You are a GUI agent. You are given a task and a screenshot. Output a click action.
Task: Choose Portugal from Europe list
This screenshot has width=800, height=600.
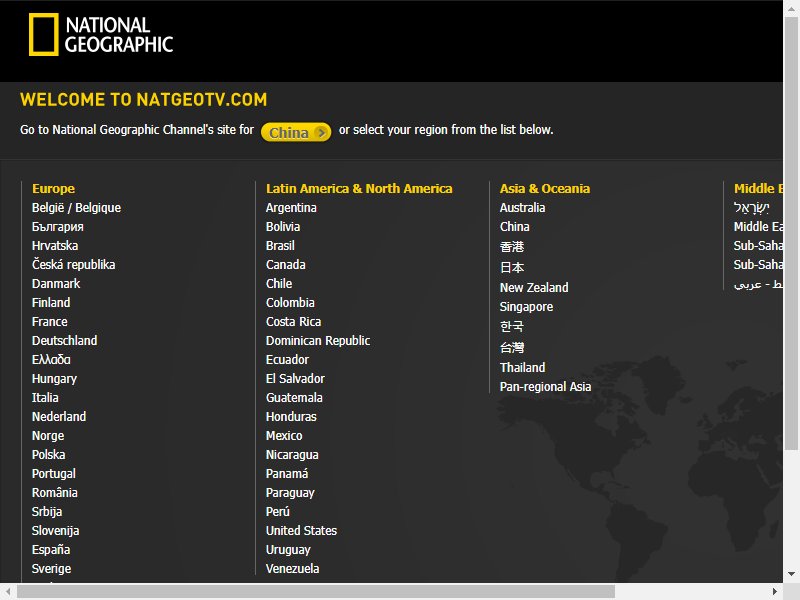pyautogui.click(x=54, y=473)
